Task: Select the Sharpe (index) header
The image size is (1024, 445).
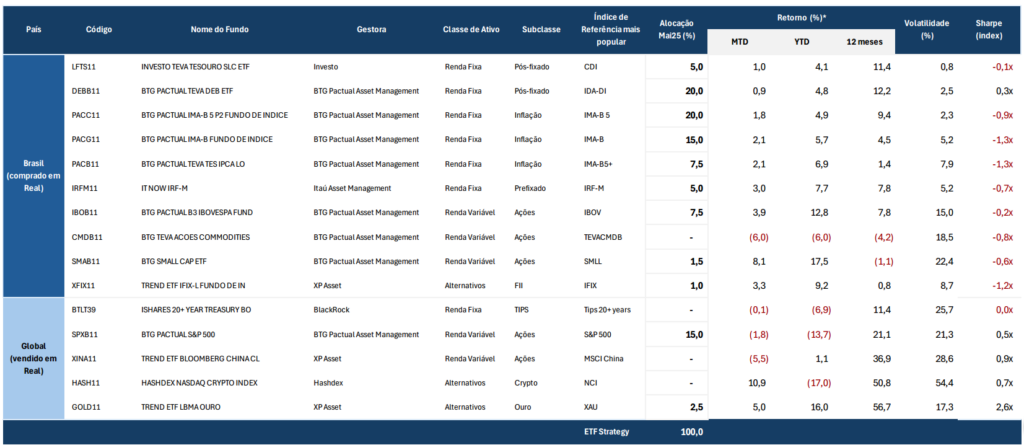Action: (989, 30)
